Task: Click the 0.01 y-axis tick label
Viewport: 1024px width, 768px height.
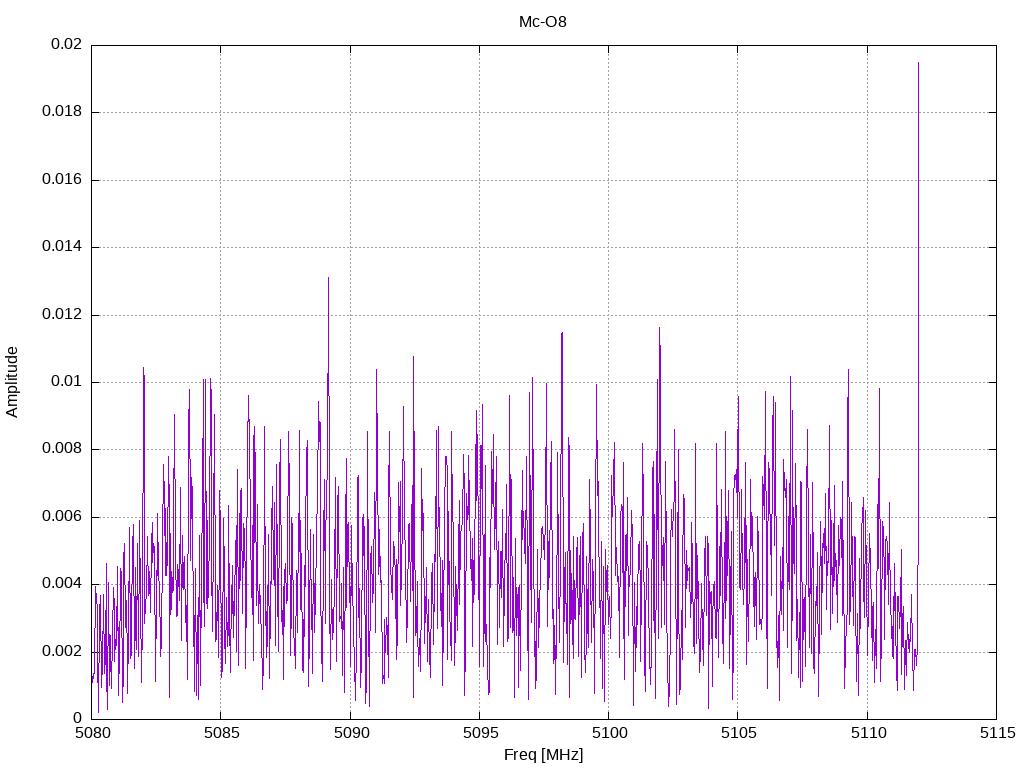Action: (x=66, y=382)
